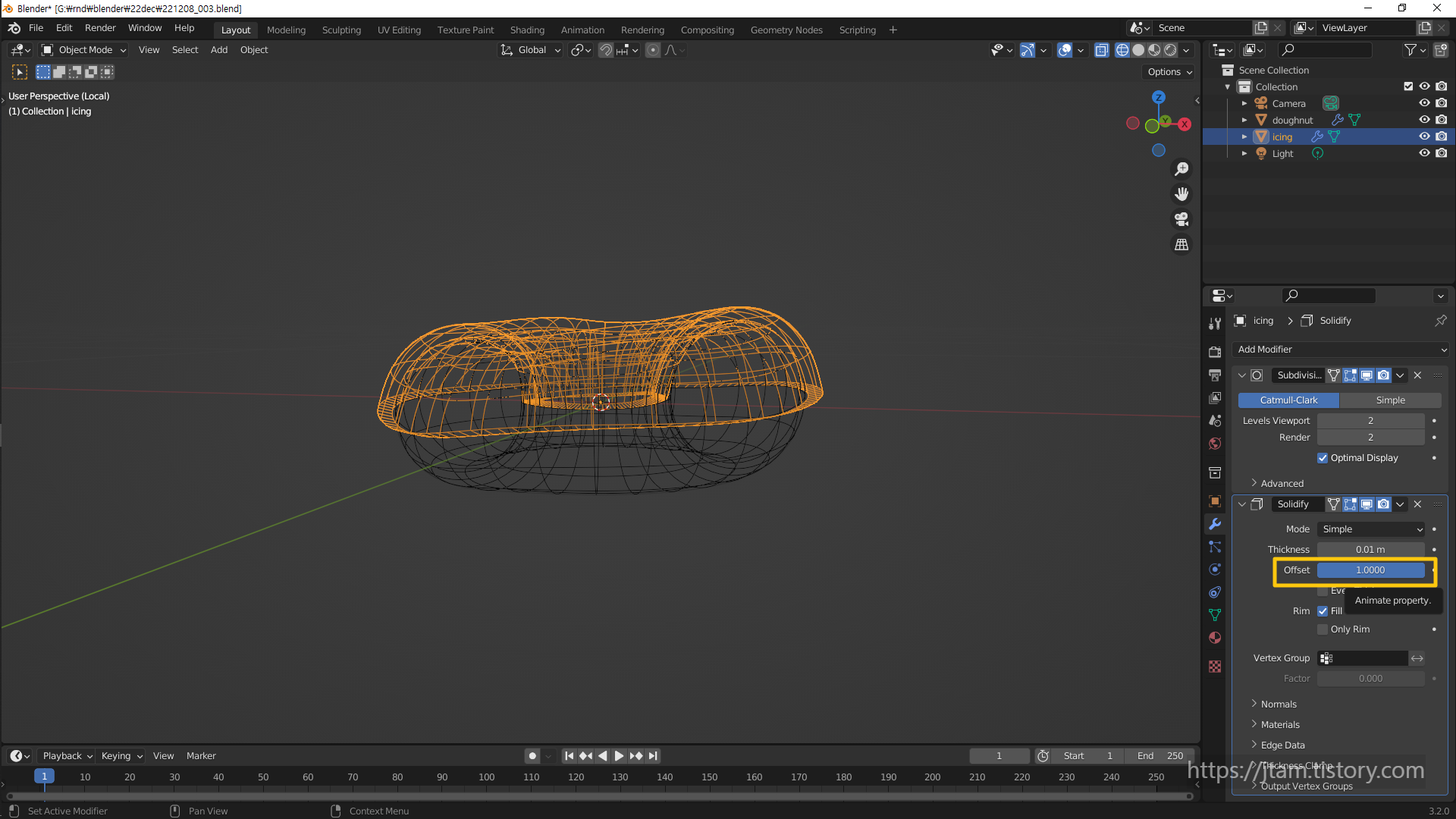Image resolution: width=1456 pixels, height=819 pixels.
Task: Open the Render menu
Action: [x=100, y=28]
